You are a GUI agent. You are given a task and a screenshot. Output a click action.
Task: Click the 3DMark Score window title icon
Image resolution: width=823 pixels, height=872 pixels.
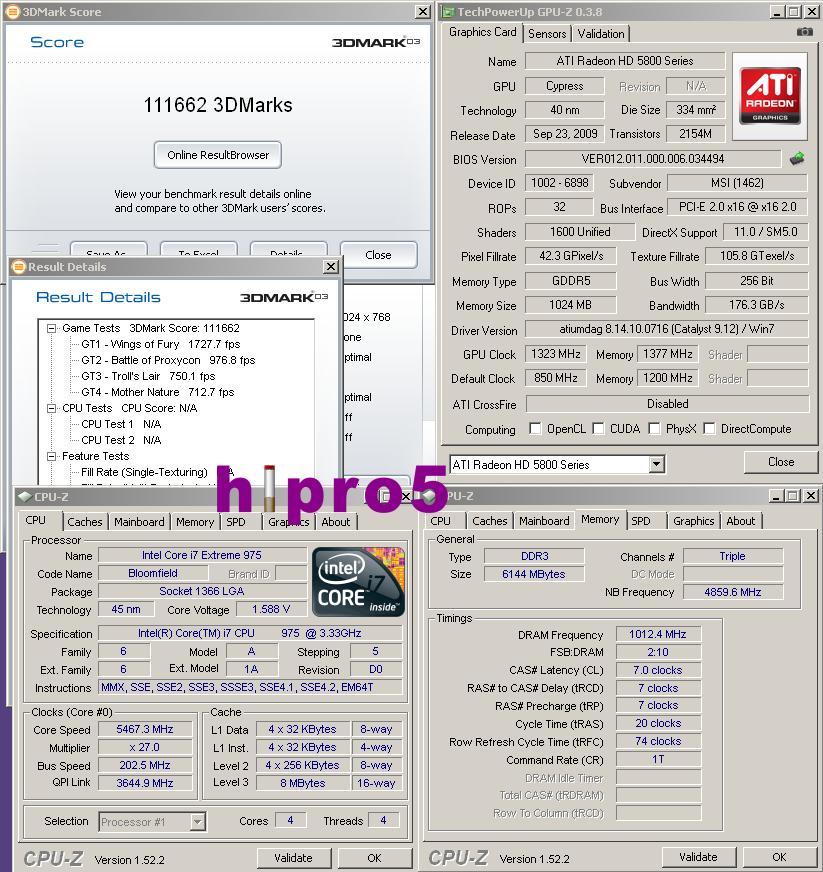tap(13, 11)
